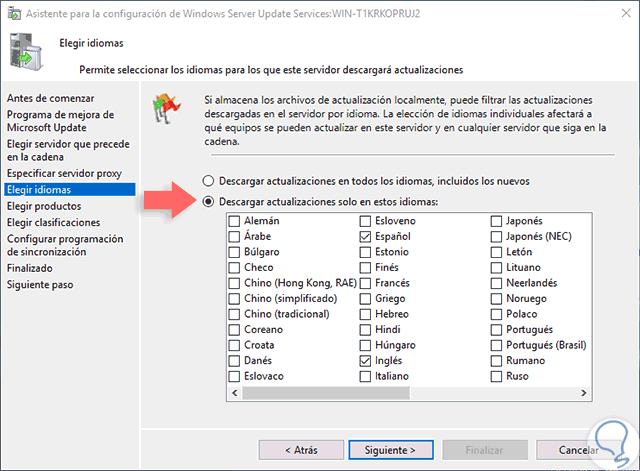Tick the Eslovaco checkbox
Image resolution: width=640 pixels, height=471 pixels.
coord(234,376)
